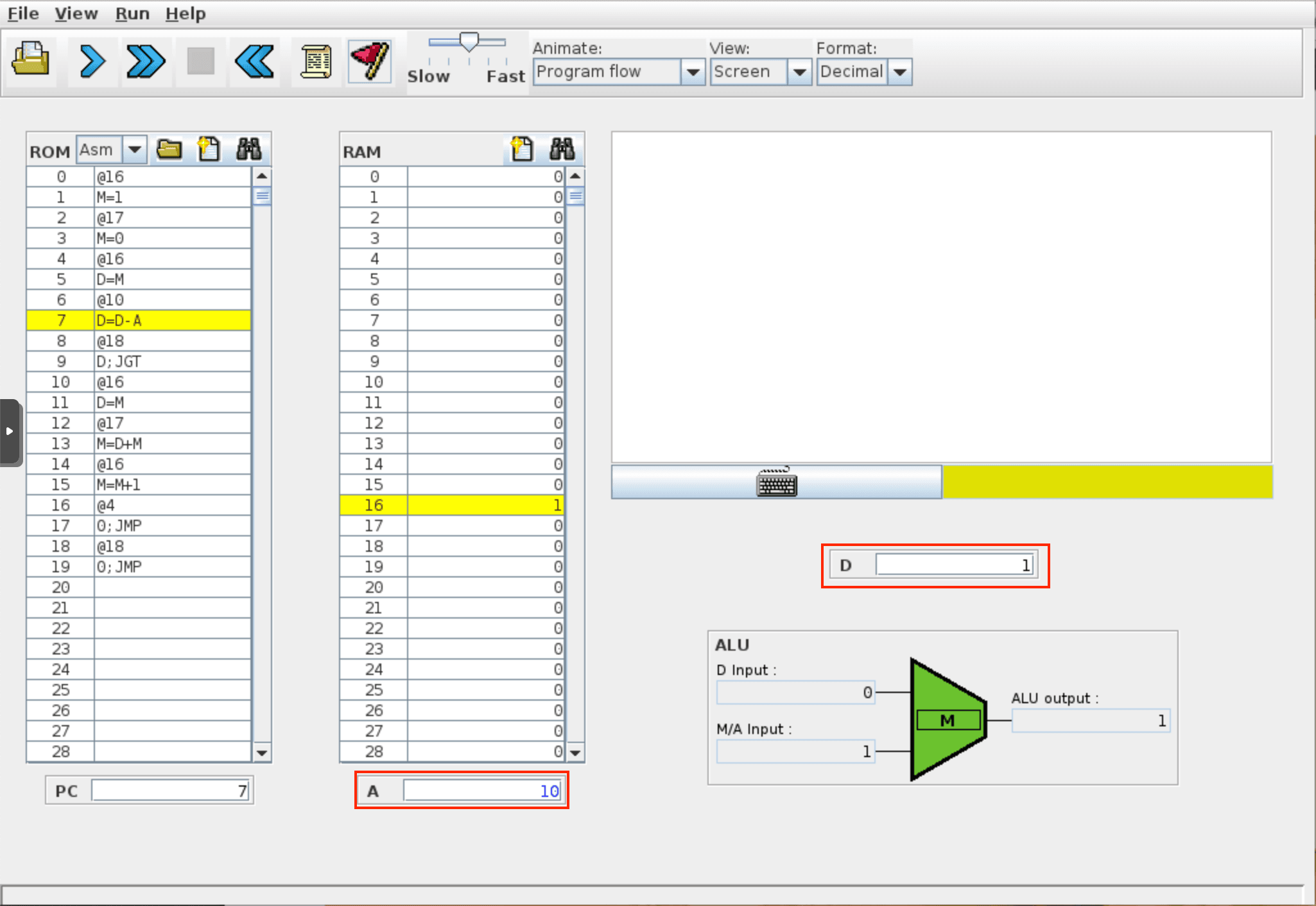
Task: Clear RAM with the new-page icon
Action: (521, 150)
